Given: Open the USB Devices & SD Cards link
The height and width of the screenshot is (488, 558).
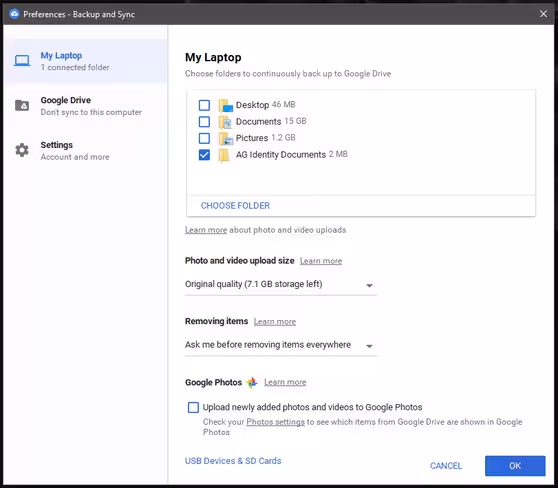Looking at the screenshot, I should (x=233, y=461).
